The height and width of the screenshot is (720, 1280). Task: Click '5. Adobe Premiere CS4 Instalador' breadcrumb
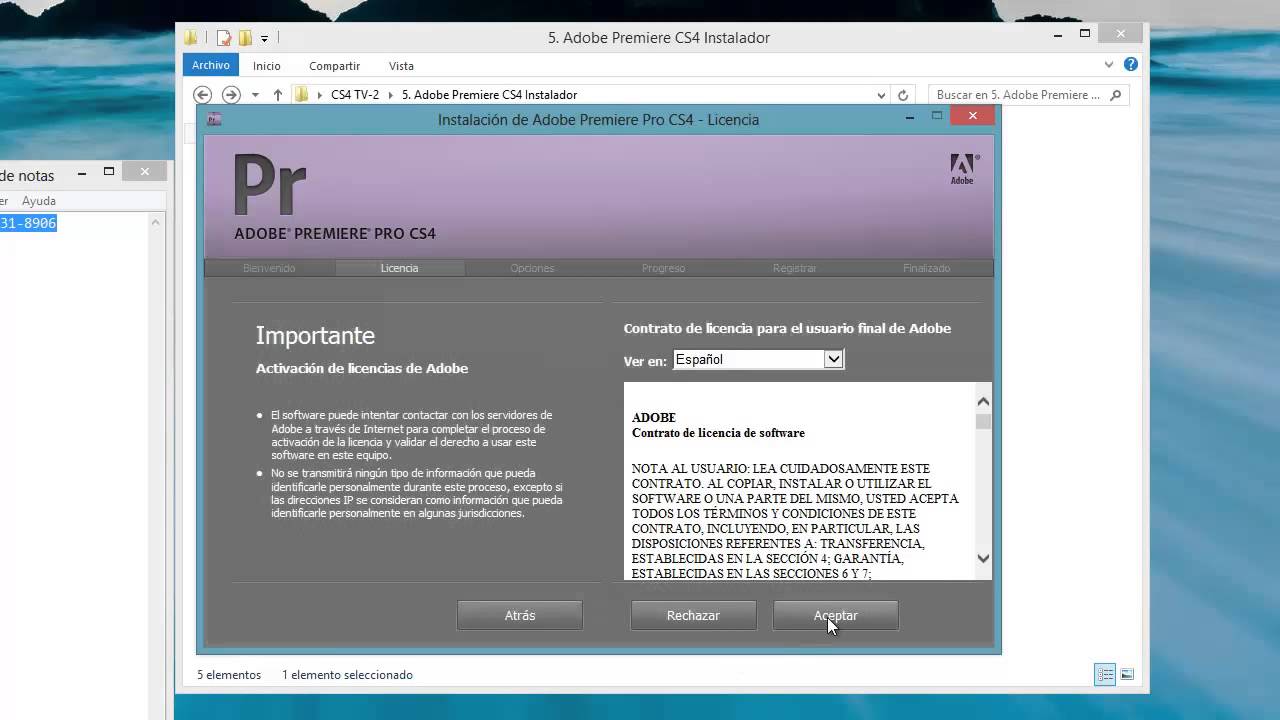click(489, 95)
